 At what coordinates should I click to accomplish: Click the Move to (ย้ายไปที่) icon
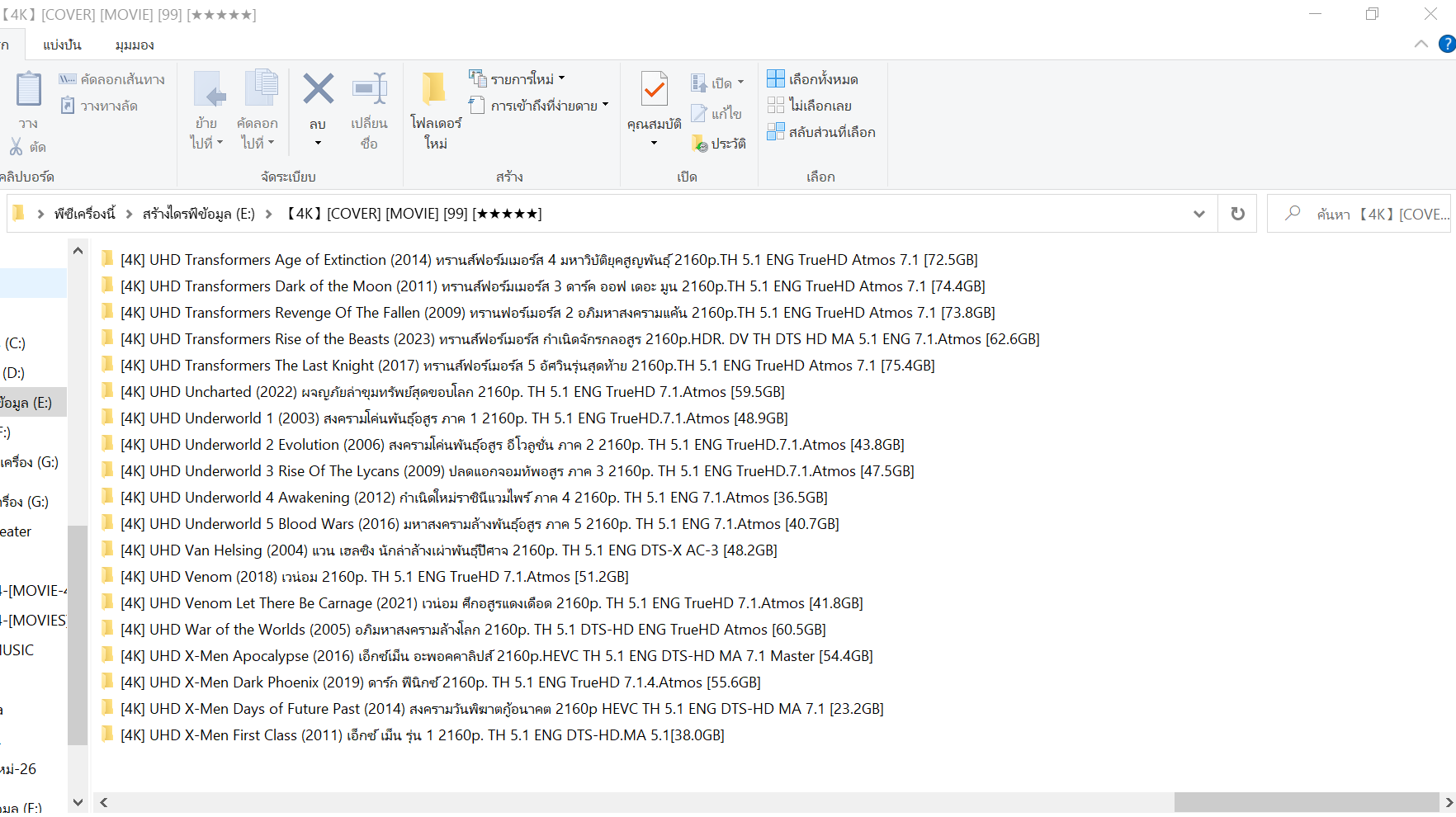click(x=210, y=89)
